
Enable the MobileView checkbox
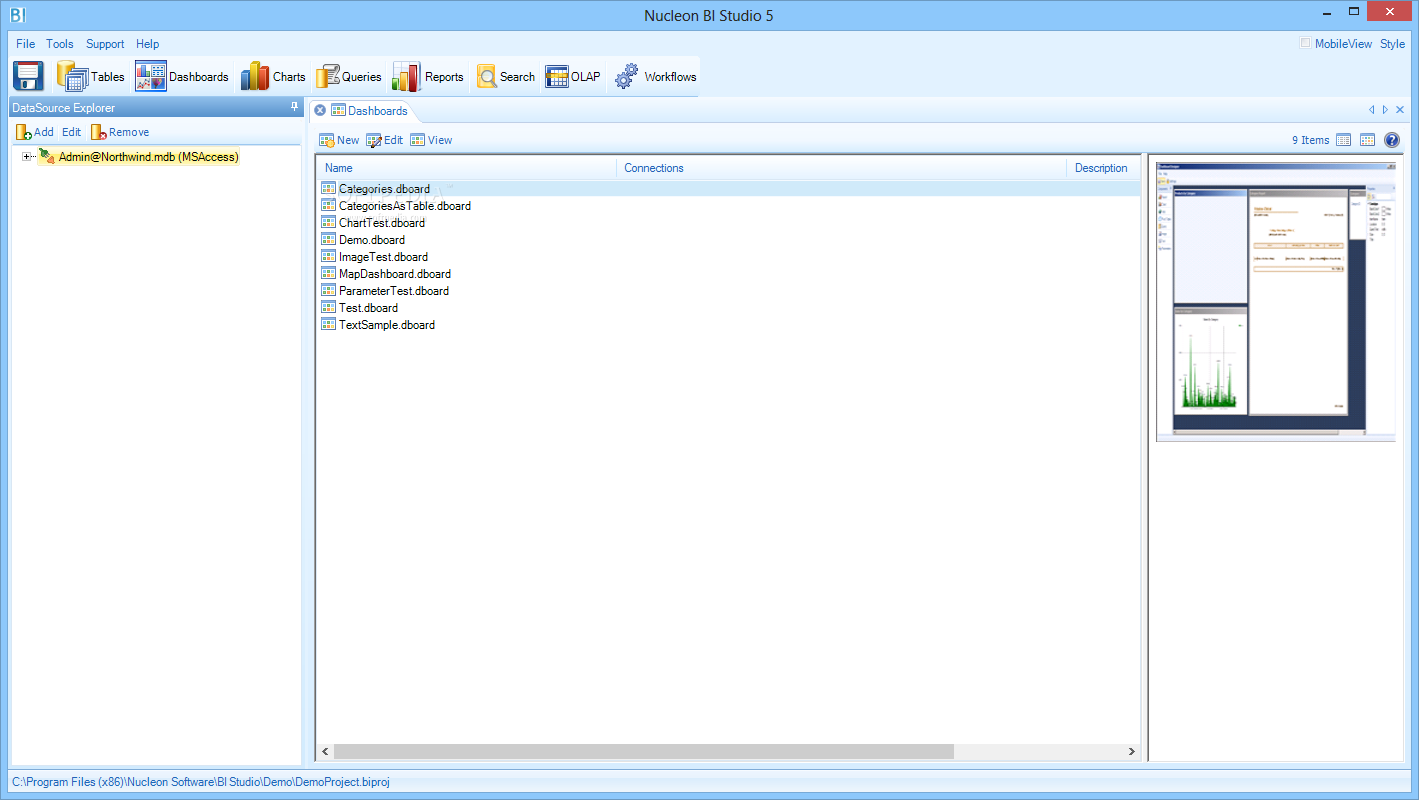click(1305, 43)
